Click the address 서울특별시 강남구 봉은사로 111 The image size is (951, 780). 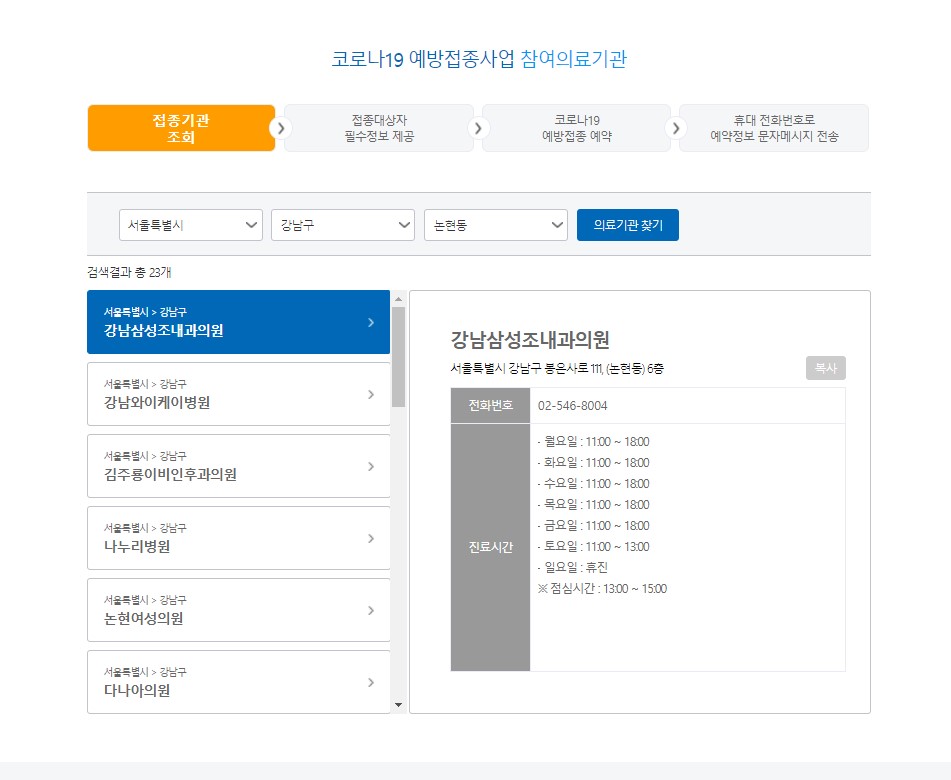pyautogui.click(x=557, y=368)
